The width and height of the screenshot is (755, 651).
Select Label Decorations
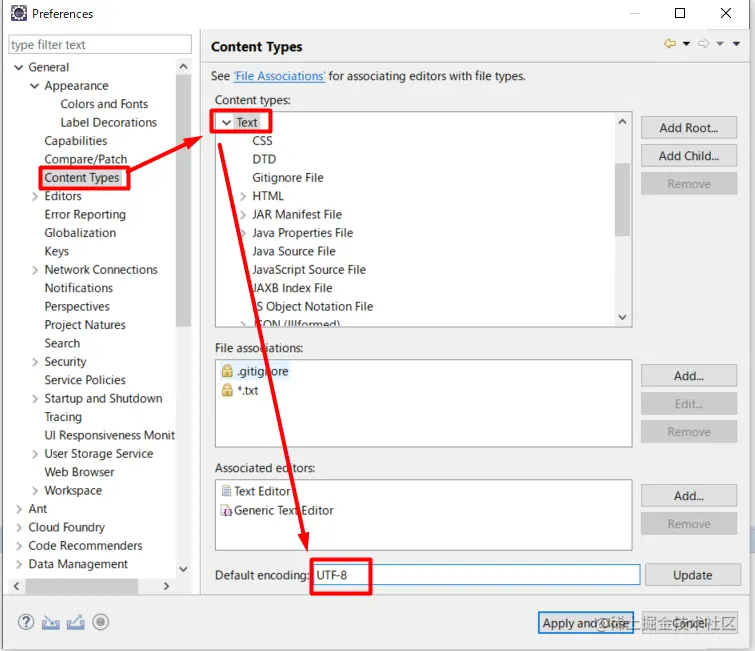108,123
